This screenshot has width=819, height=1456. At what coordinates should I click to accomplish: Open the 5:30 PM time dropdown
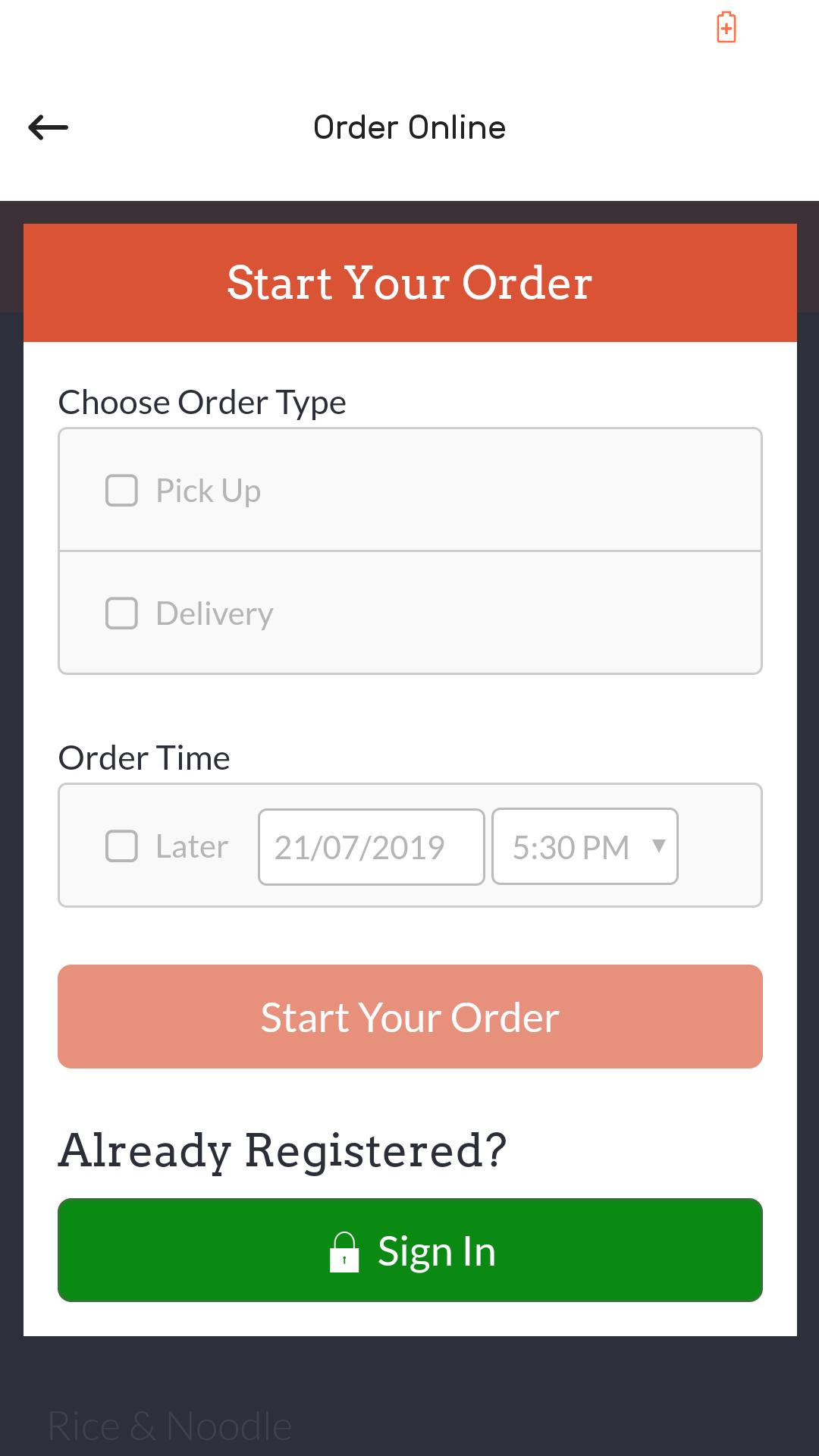572,847
